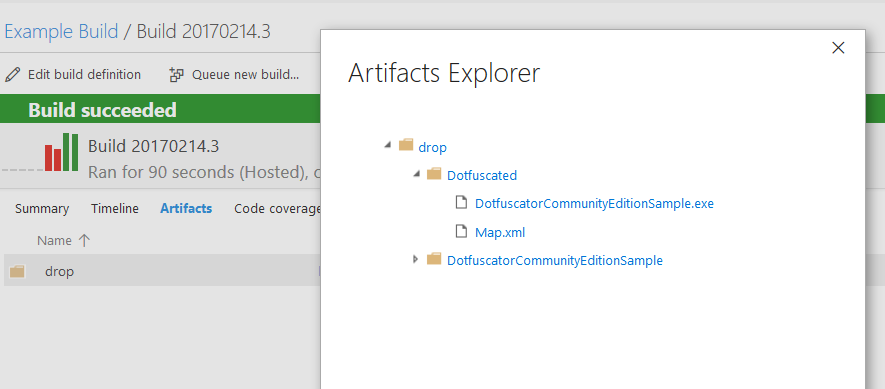Click file icon beside Map.xml

(461, 231)
